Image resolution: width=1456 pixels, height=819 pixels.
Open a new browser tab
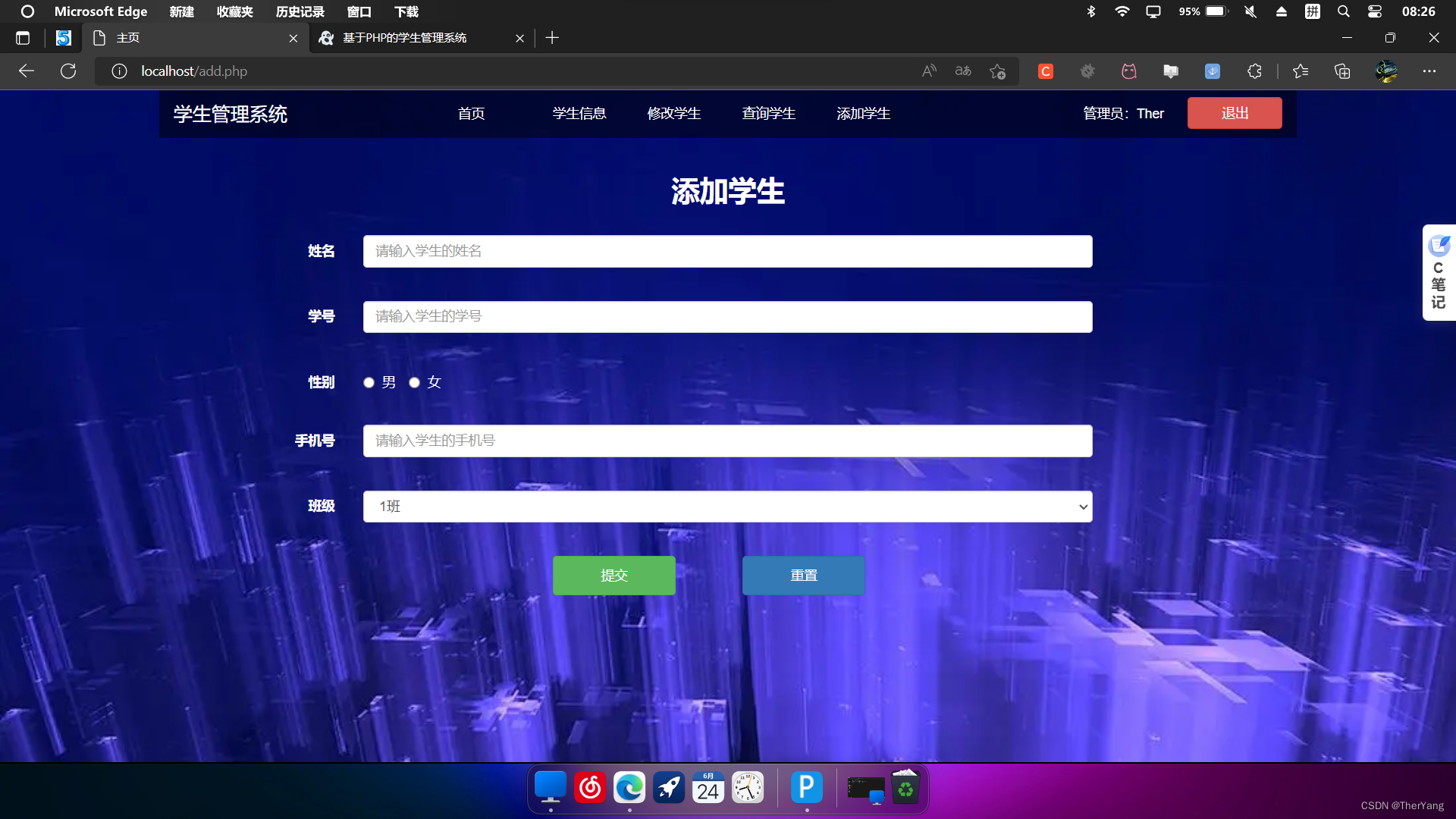(x=552, y=38)
